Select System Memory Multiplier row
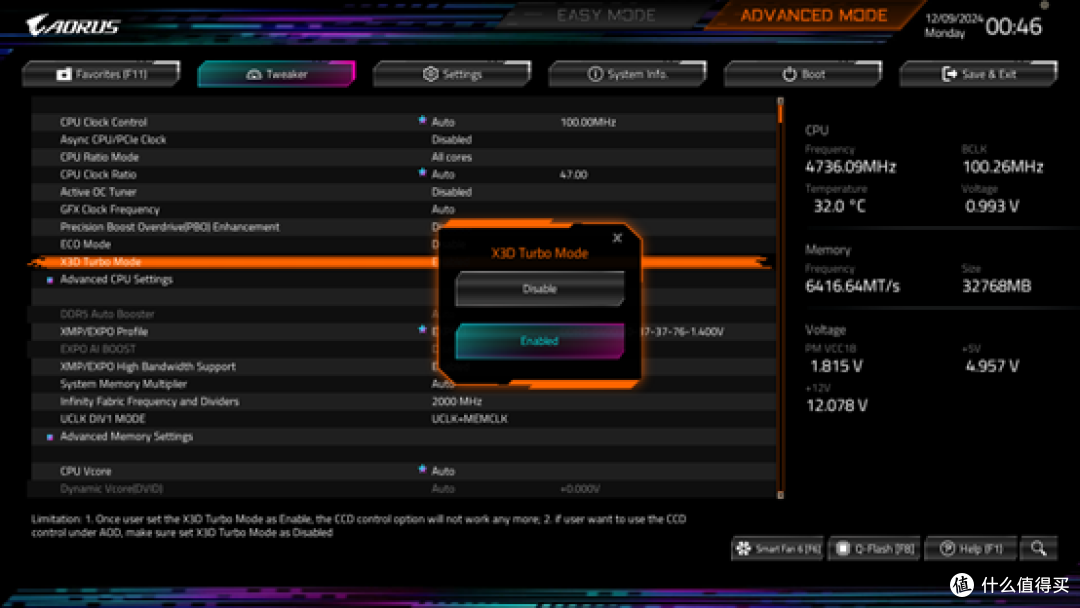 coord(403,384)
